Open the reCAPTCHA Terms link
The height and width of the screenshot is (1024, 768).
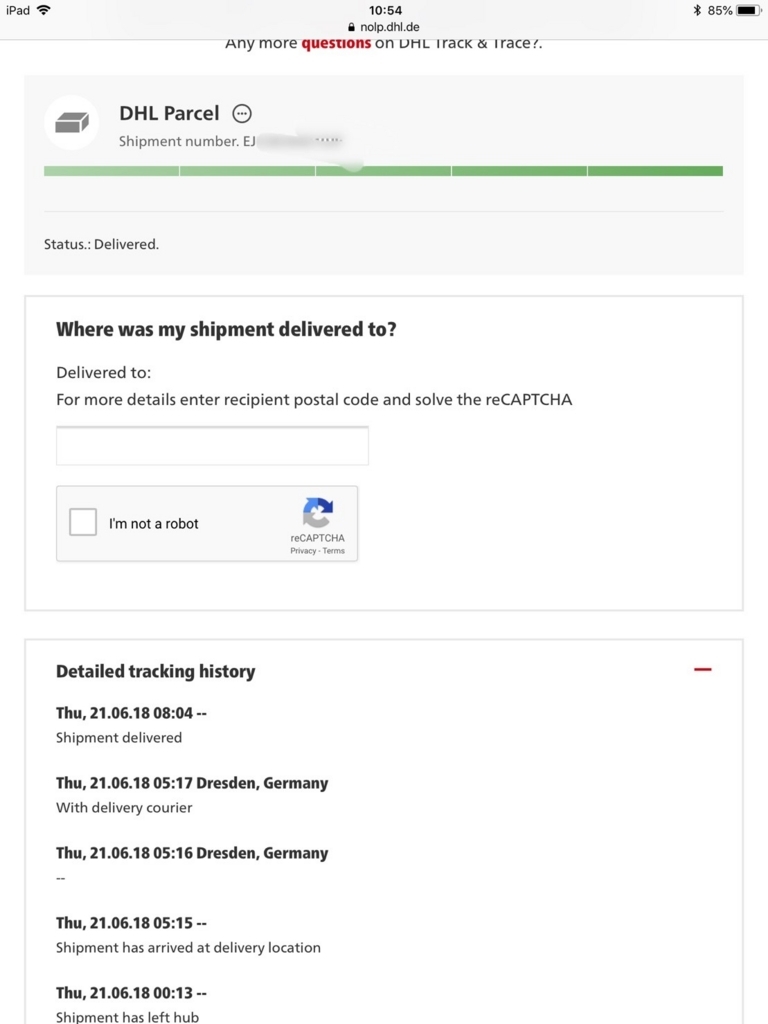point(333,551)
